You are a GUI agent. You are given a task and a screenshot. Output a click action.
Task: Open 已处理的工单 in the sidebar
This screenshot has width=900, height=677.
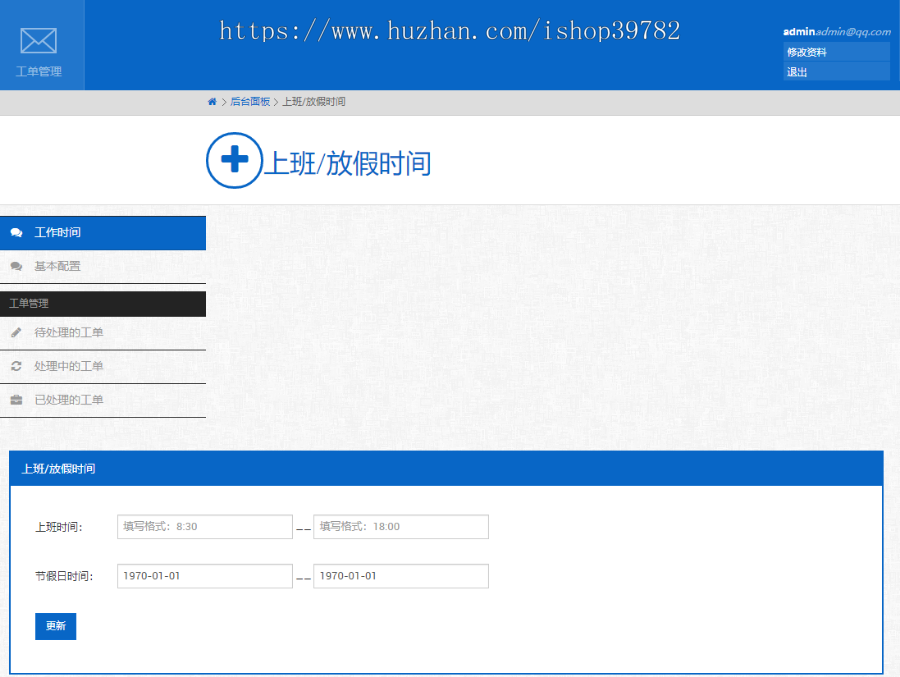(103, 400)
